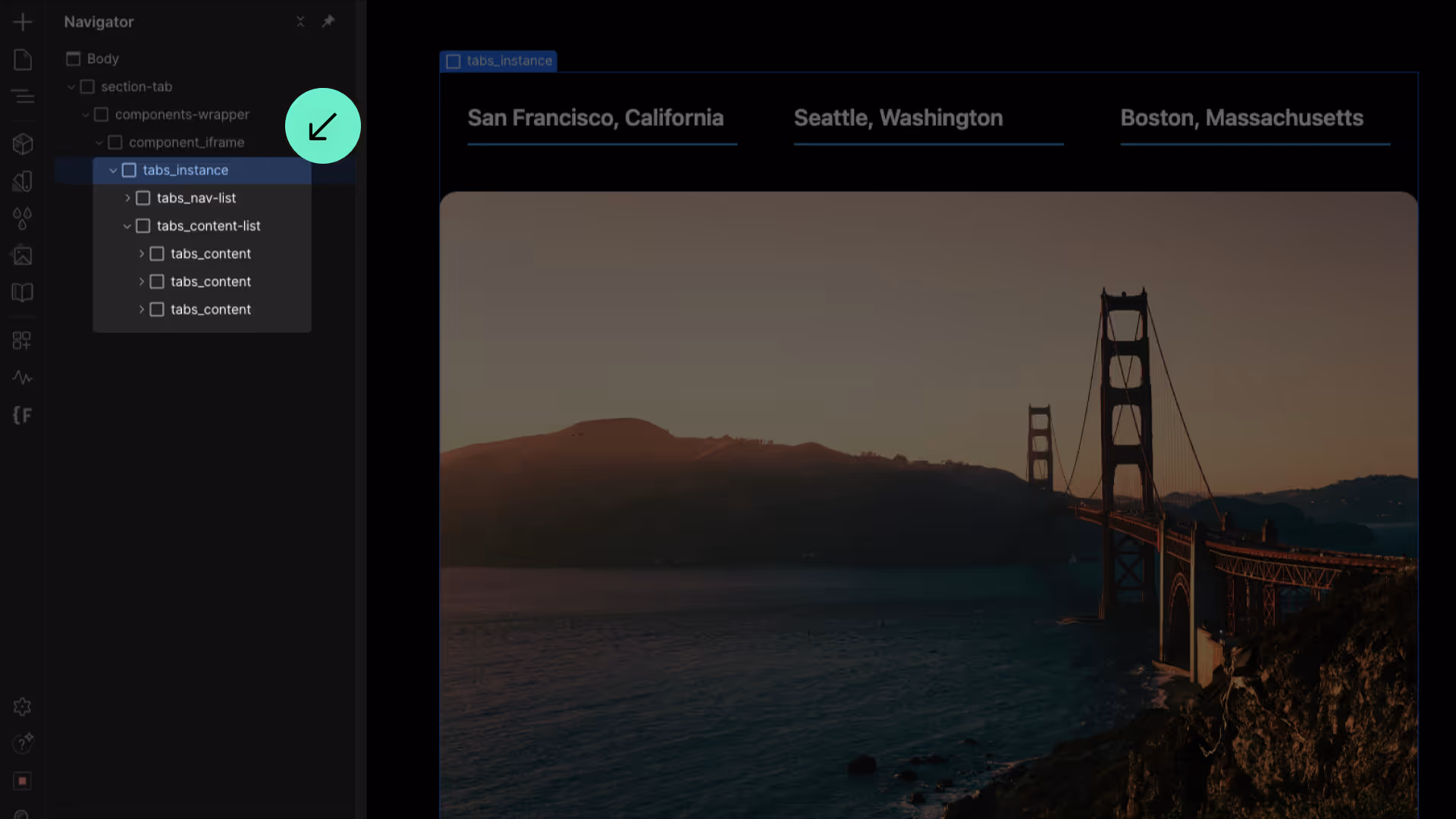Image resolution: width=1456 pixels, height=819 pixels.
Task: Collapse the tabs_instance layer chevron
Action: pyautogui.click(x=113, y=171)
